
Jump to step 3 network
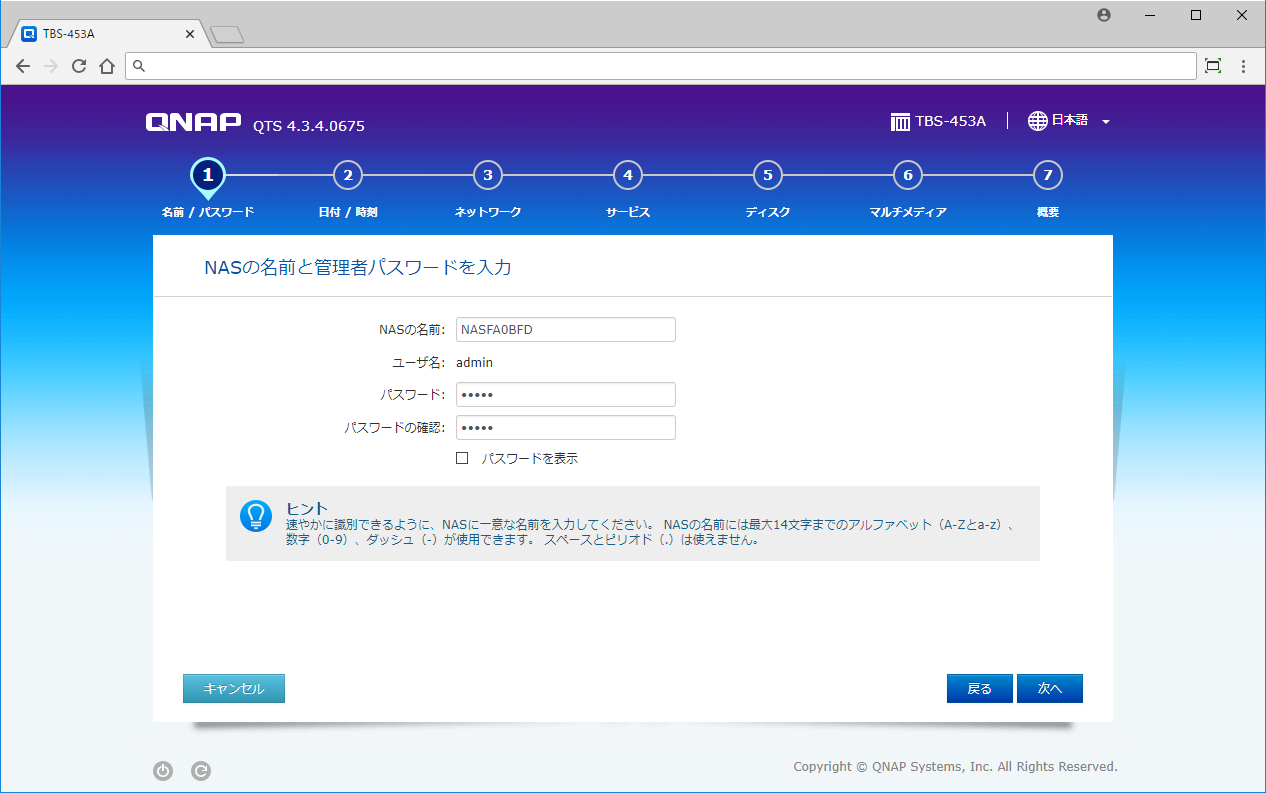(x=487, y=176)
